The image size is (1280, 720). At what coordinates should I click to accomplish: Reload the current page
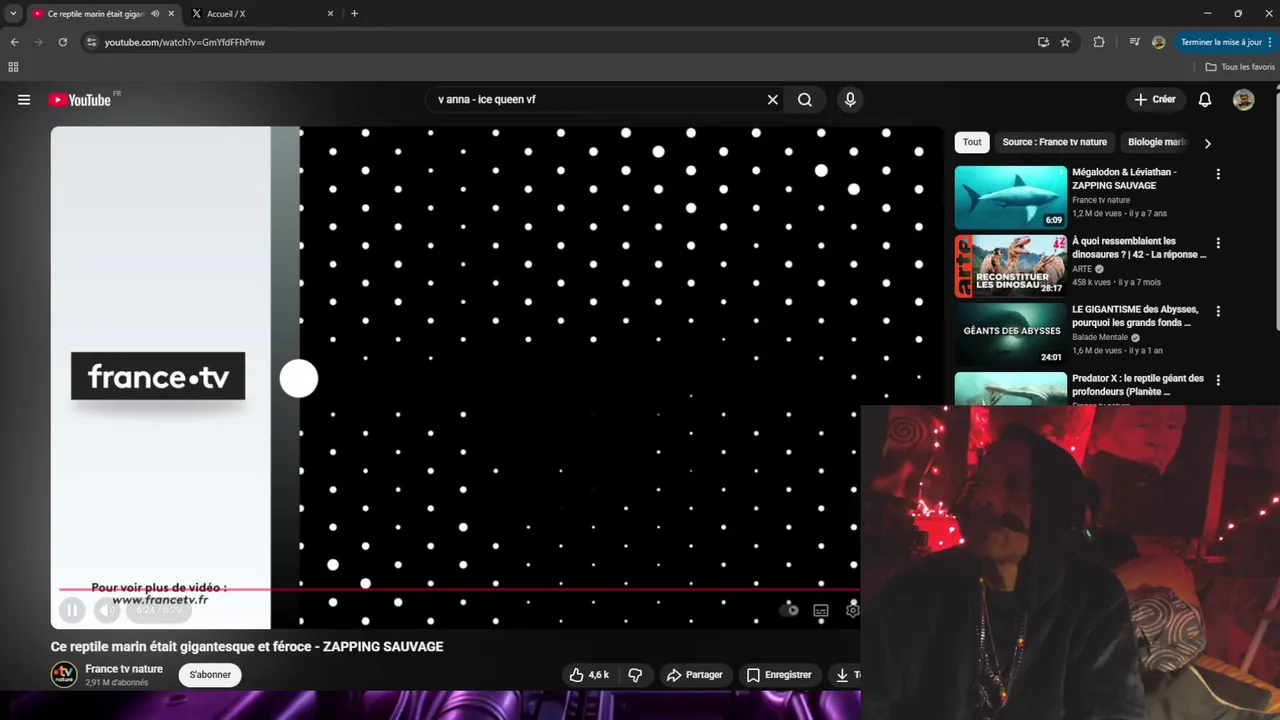point(62,42)
